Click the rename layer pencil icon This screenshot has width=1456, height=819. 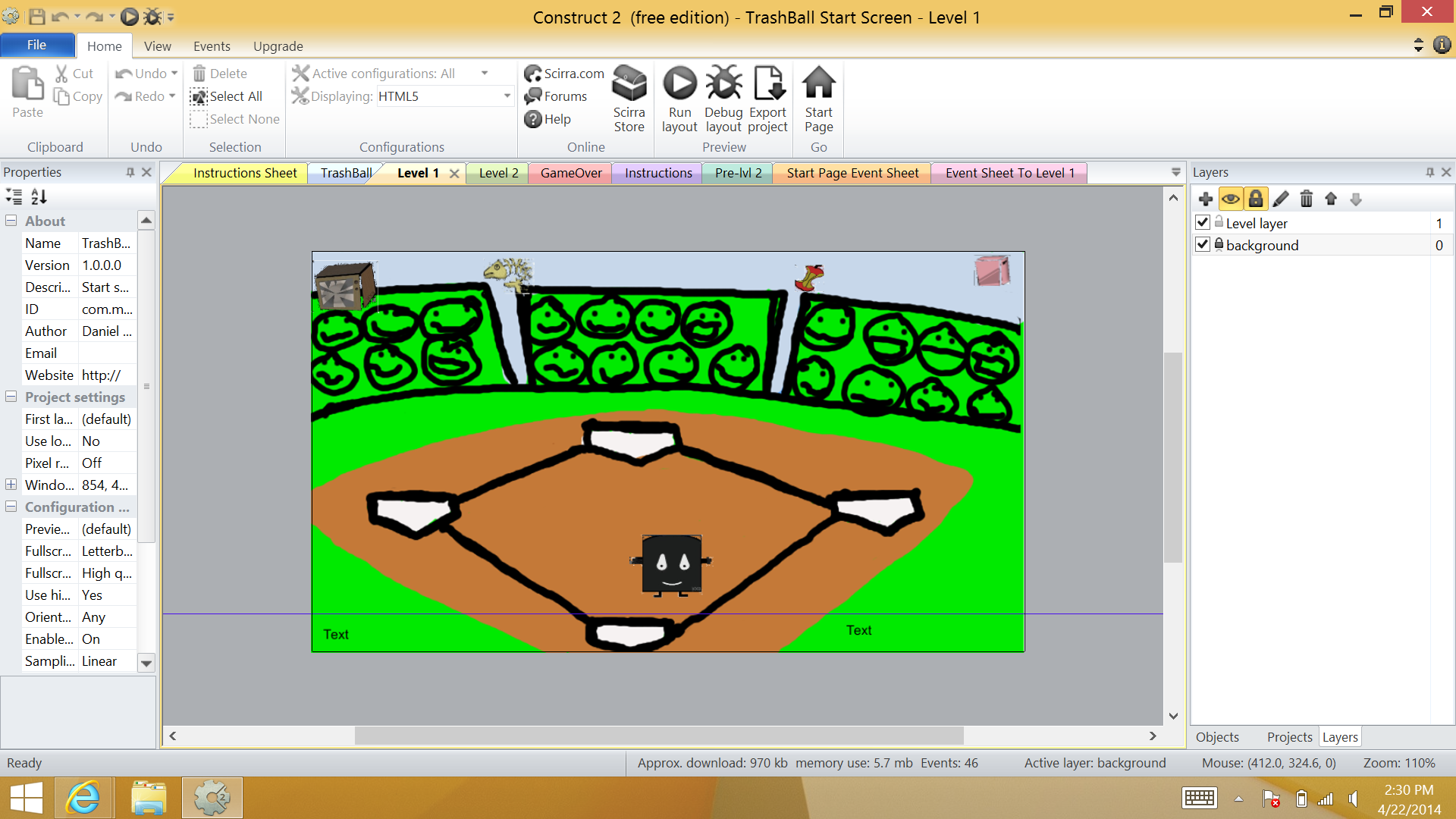click(x=1281, y=199)
